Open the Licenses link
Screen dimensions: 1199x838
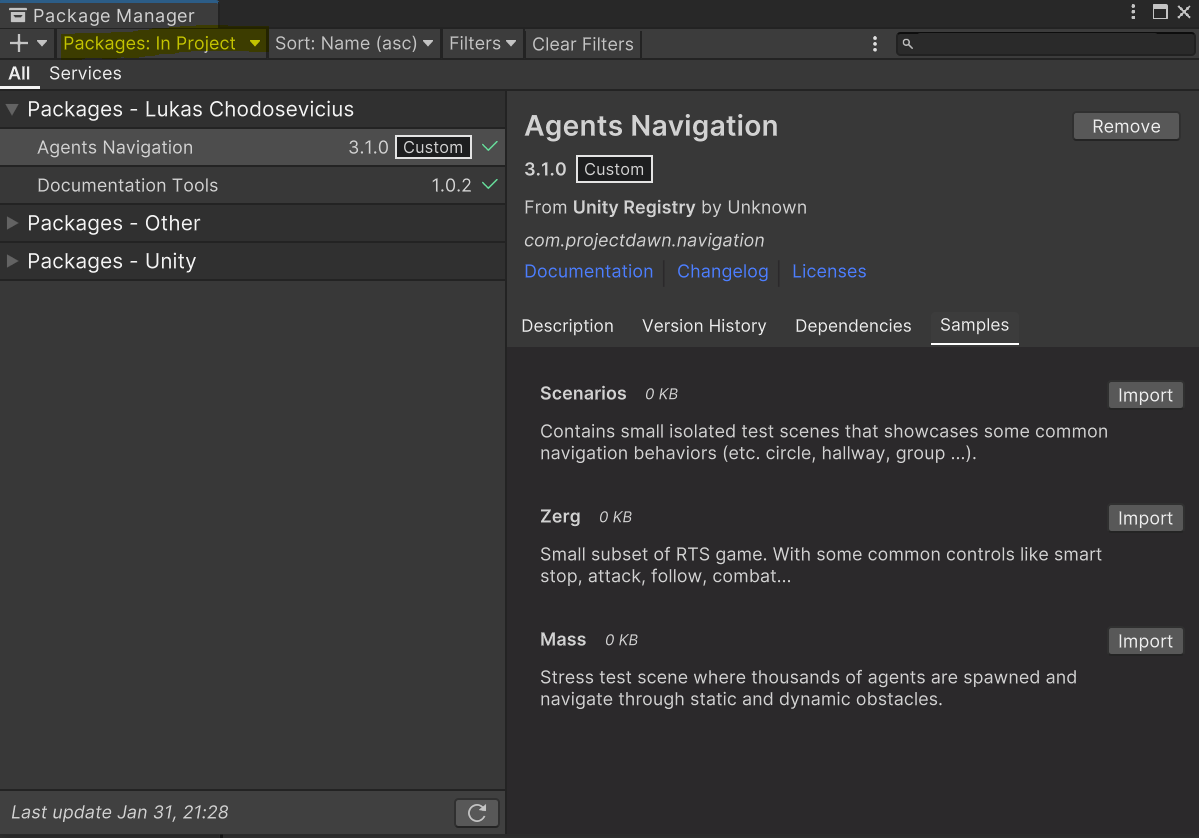coord(829,271)
